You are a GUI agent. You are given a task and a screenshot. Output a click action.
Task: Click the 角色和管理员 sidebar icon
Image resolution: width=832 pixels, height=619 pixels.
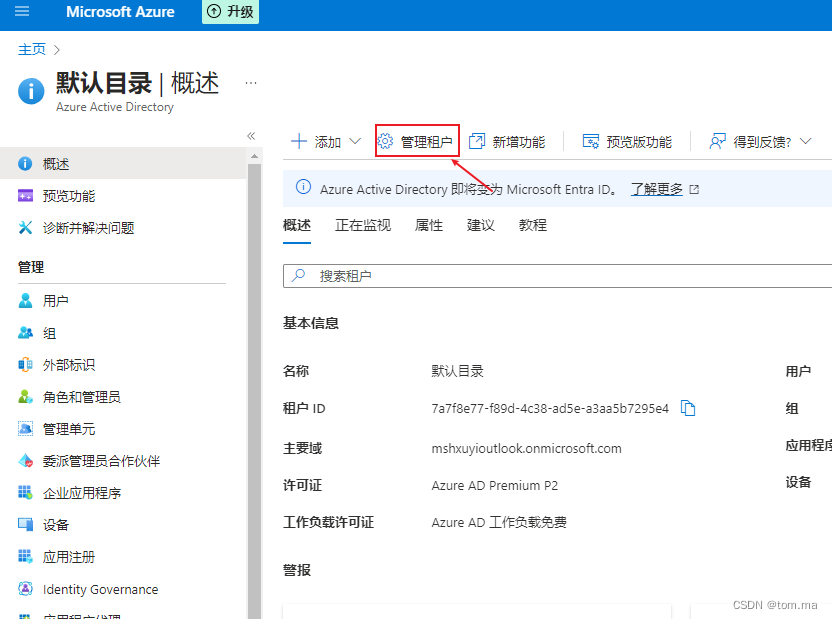pyautogui.click(x=25, y=396)
